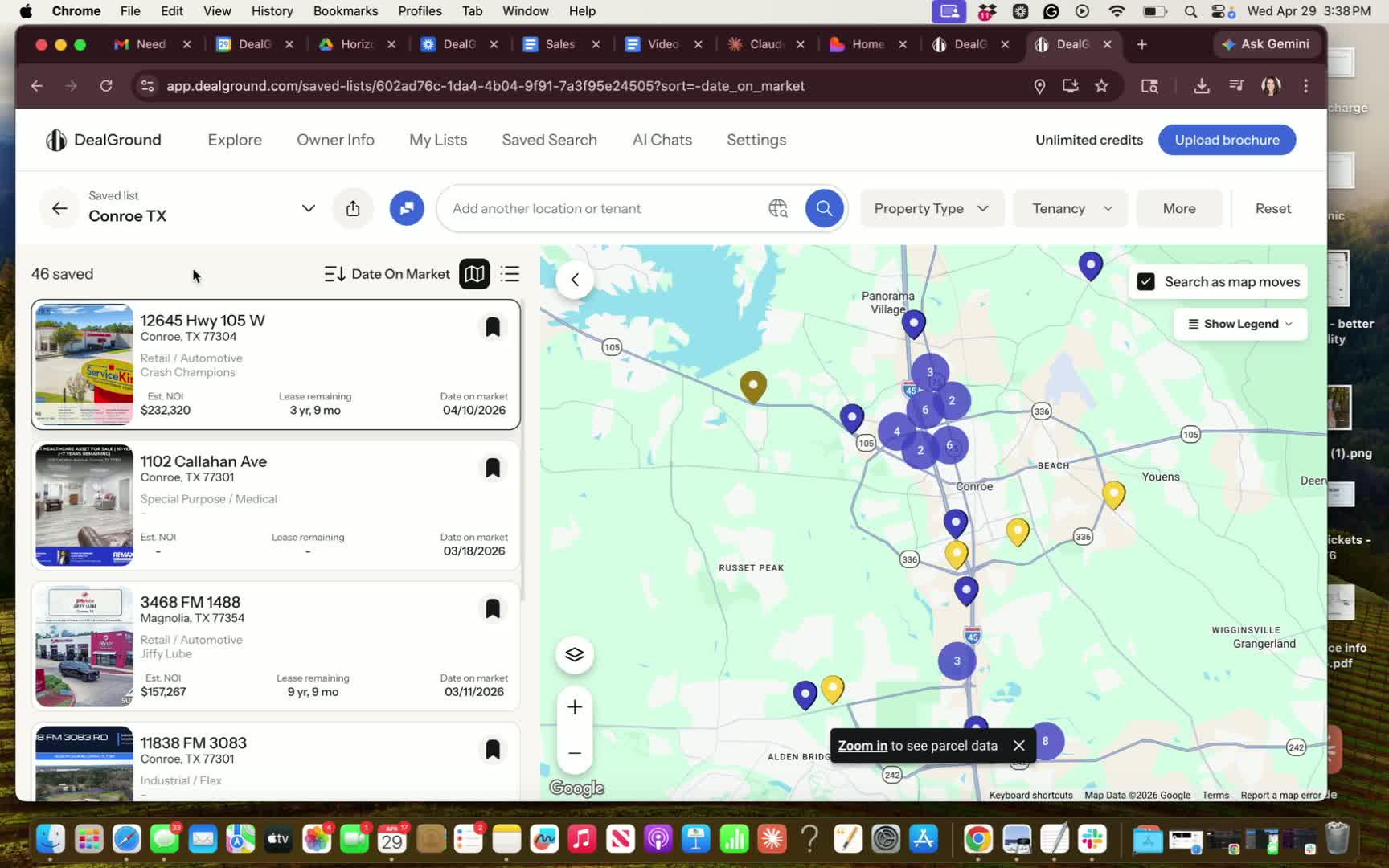Expand the Conroe TX saved list dropdown

point(308,208)
